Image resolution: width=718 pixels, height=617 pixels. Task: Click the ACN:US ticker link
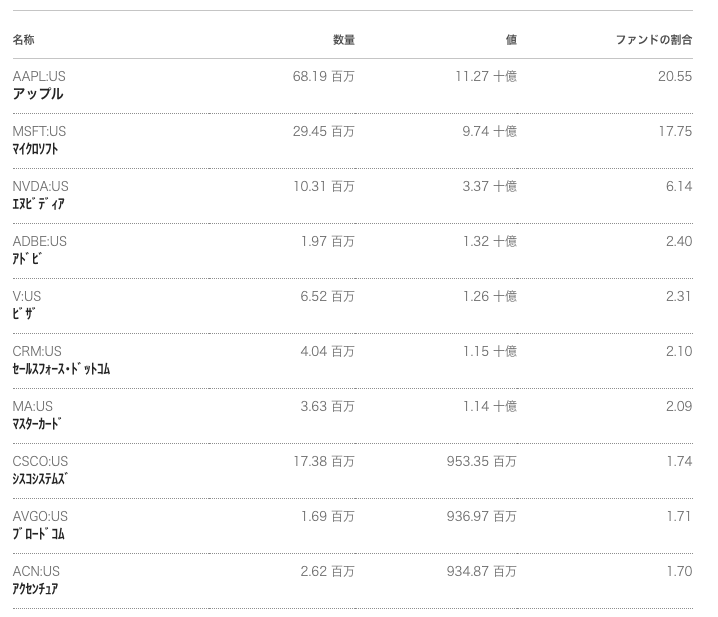tap(36, 571)
